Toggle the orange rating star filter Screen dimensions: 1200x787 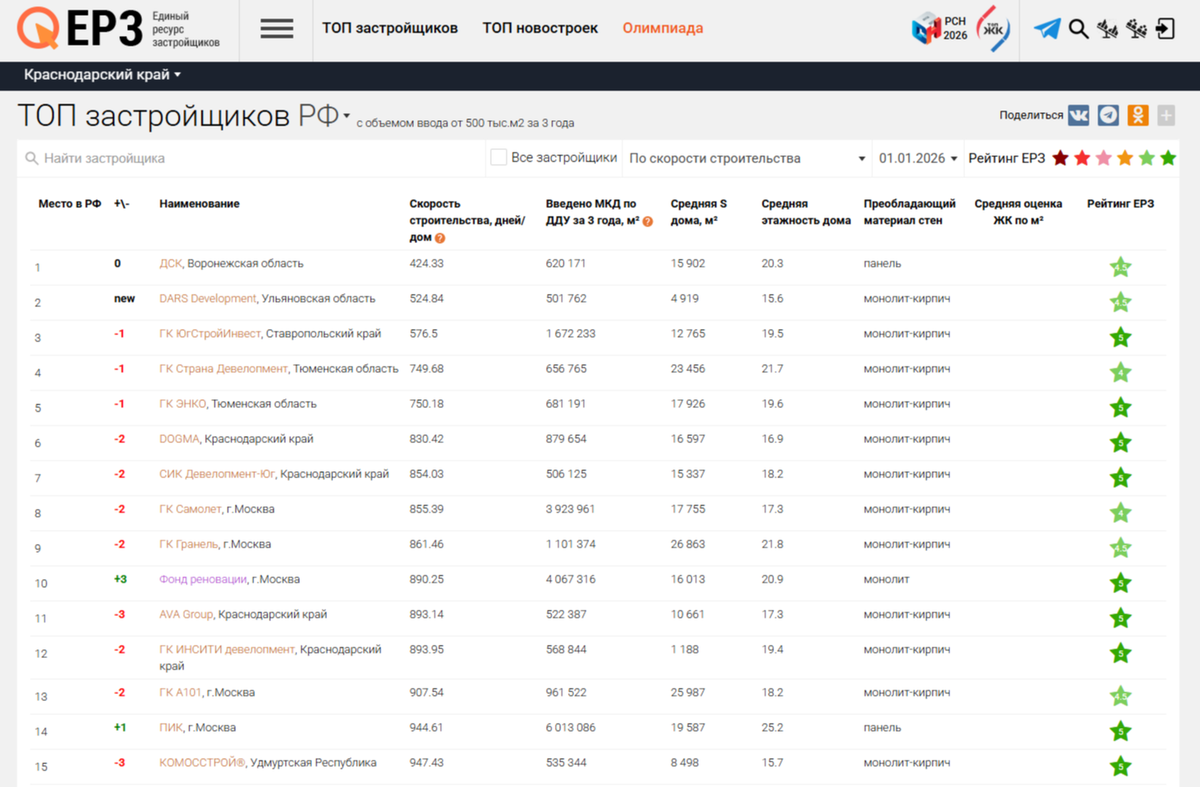(x=1125, y=158)
